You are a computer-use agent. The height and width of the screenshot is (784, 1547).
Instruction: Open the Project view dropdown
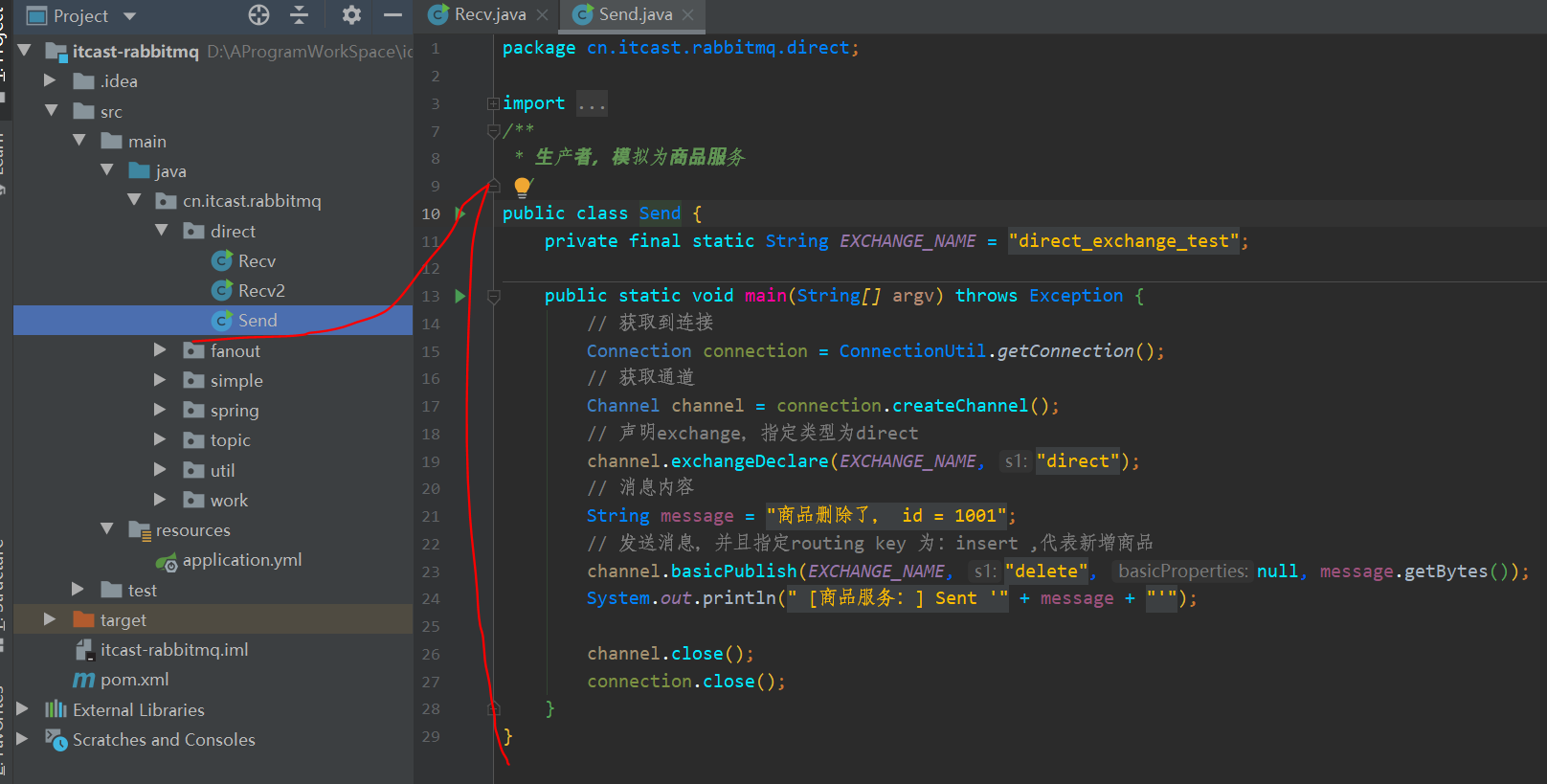130,16
